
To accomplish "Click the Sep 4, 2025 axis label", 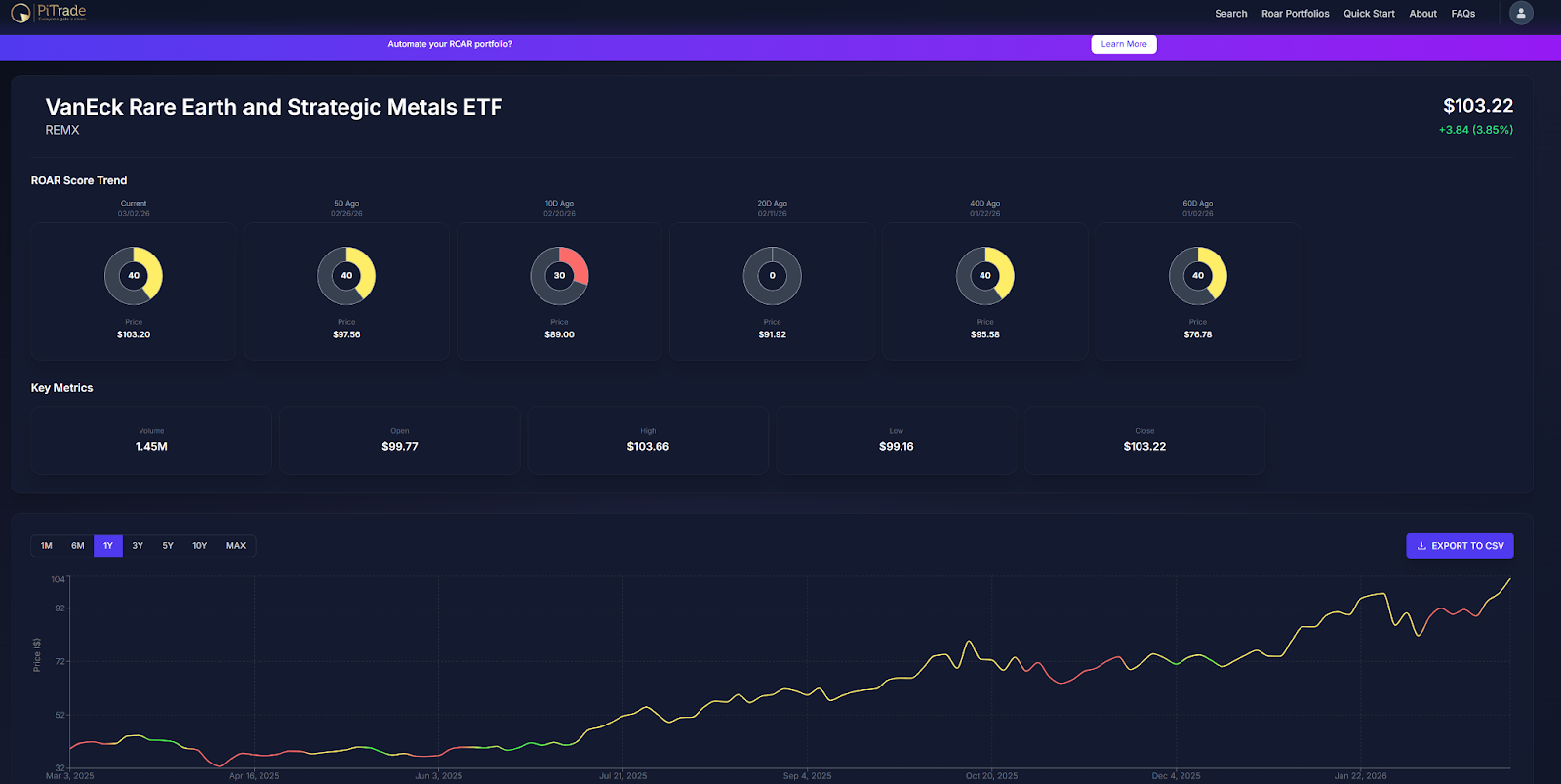I will 808,776.
